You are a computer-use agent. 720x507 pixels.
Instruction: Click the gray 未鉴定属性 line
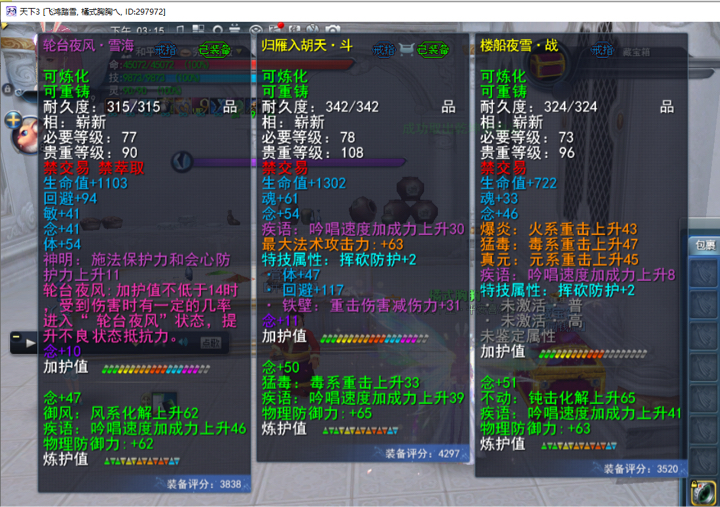[x=518, y=336]
